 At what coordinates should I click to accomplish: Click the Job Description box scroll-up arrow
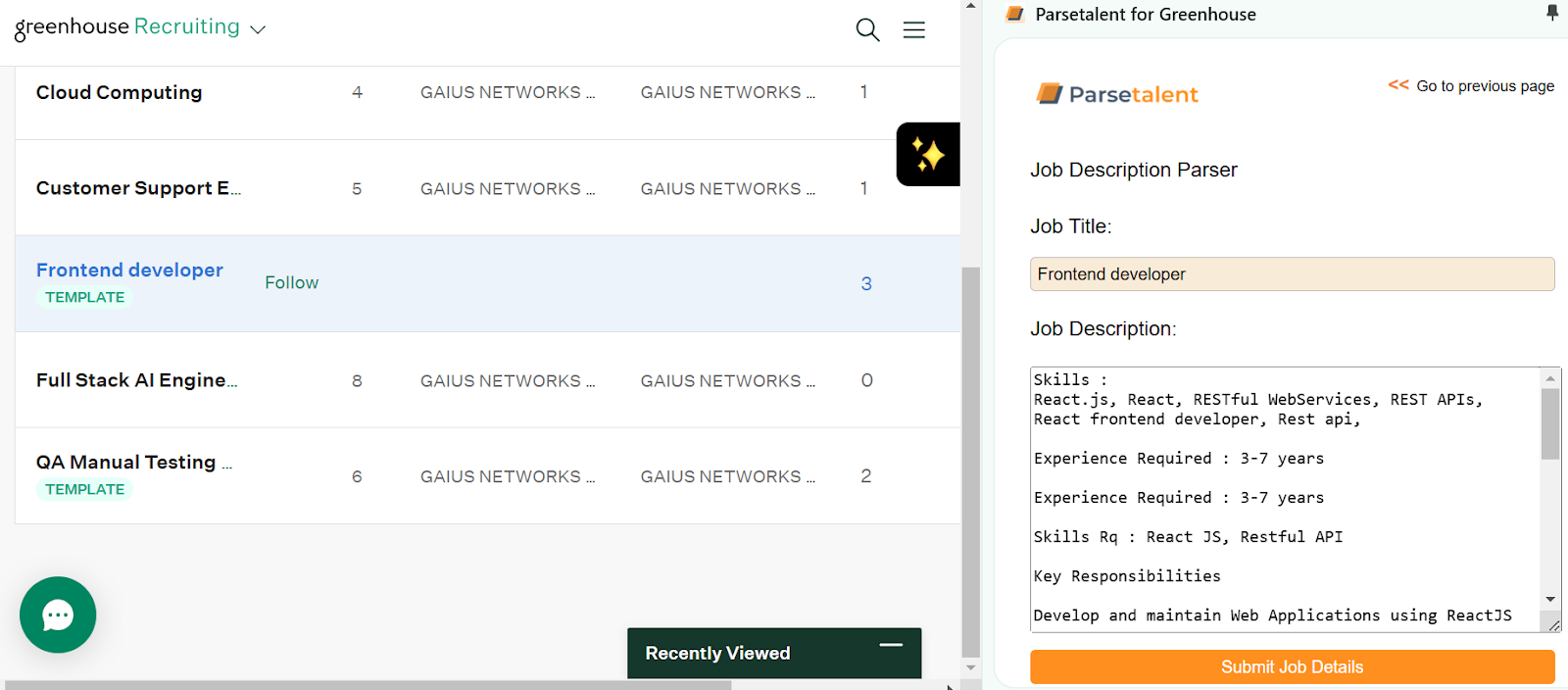[1550, 378]
